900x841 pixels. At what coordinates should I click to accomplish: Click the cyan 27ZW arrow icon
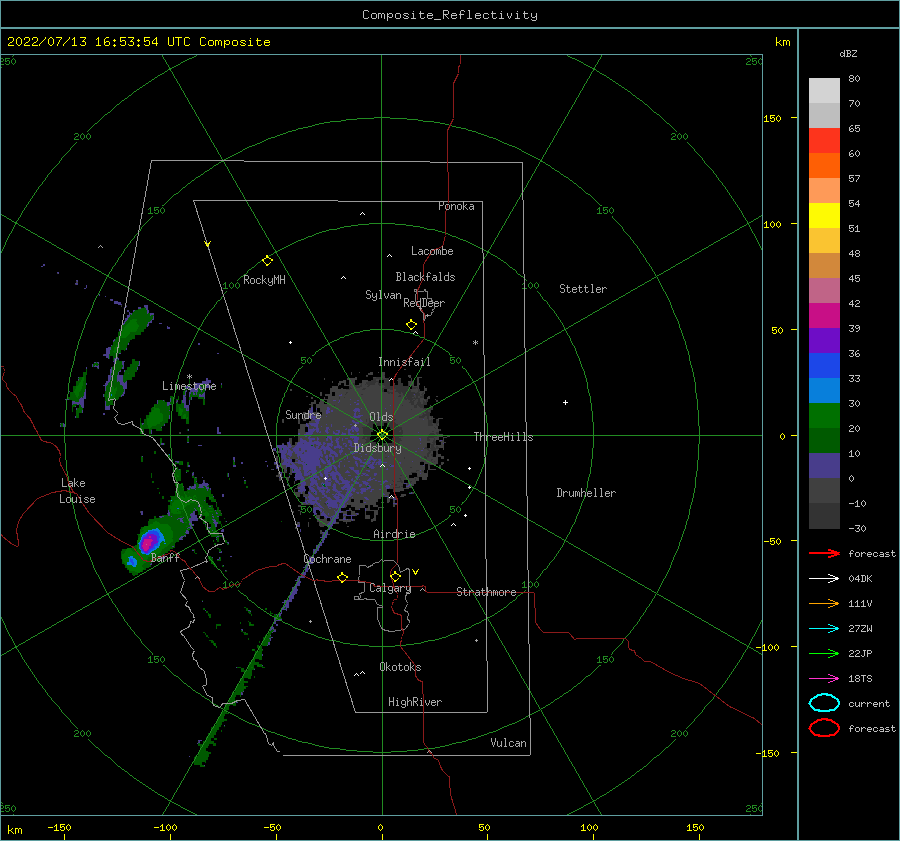point(824,629)
